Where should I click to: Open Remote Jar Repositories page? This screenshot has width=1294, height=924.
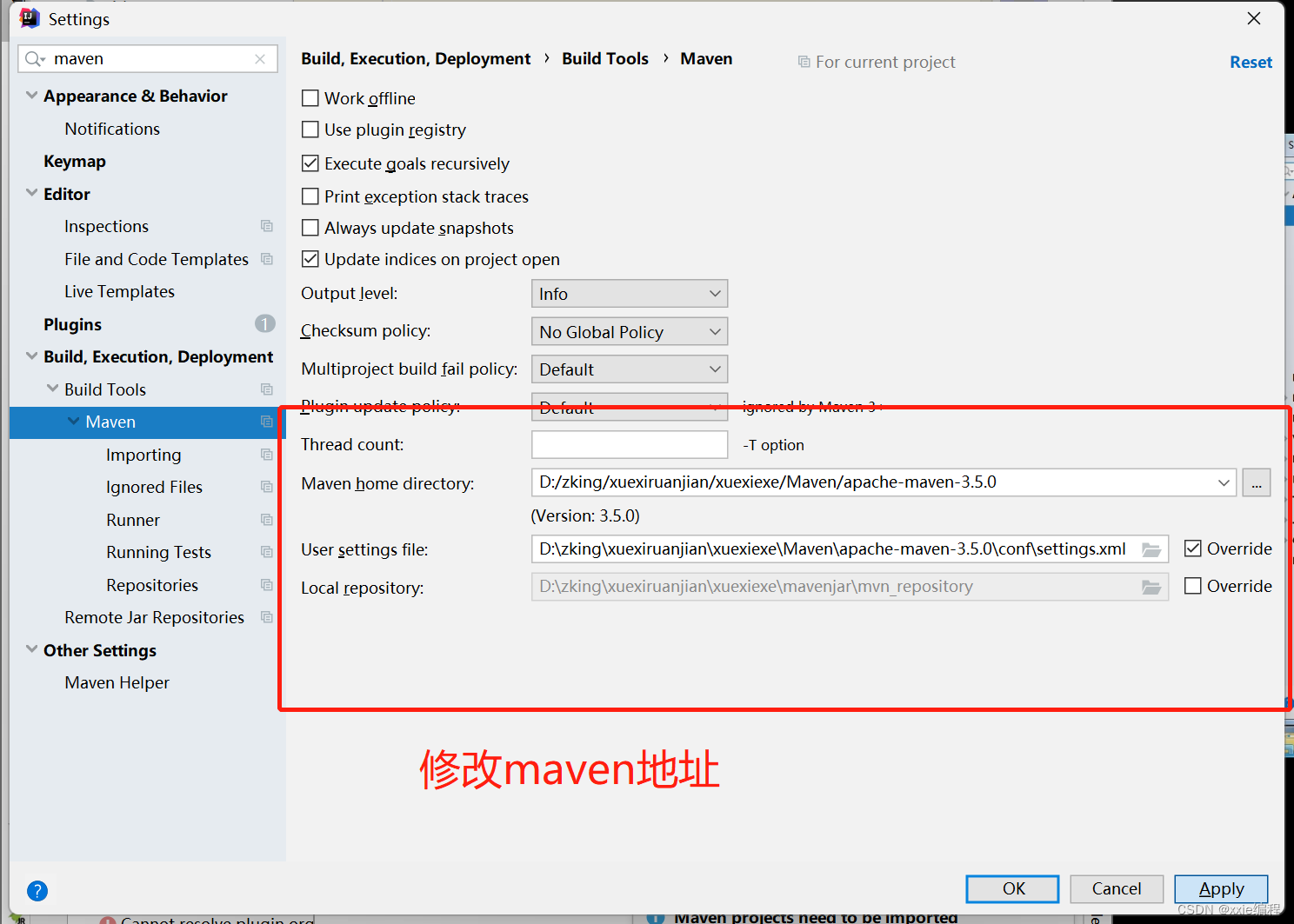(x=154, y=617)
